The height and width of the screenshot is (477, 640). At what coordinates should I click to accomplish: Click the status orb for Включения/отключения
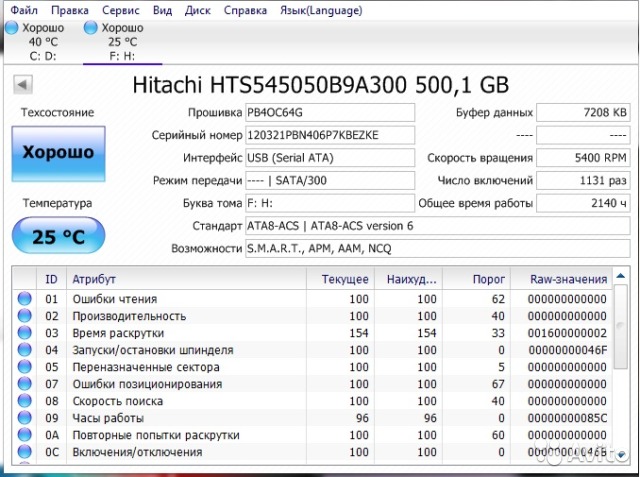pyautogui.click(x=24, y=452)
